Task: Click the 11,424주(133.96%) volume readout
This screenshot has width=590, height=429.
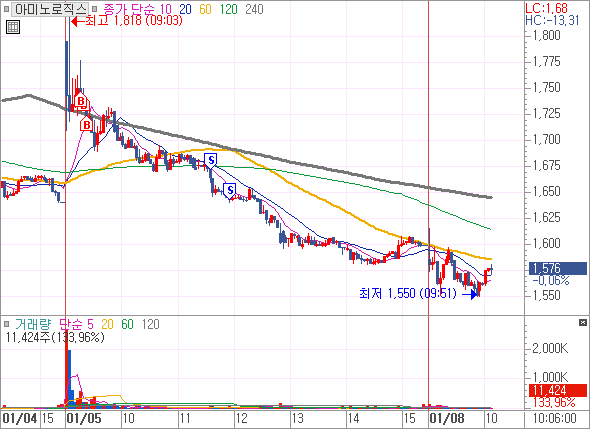Action: 55,337
